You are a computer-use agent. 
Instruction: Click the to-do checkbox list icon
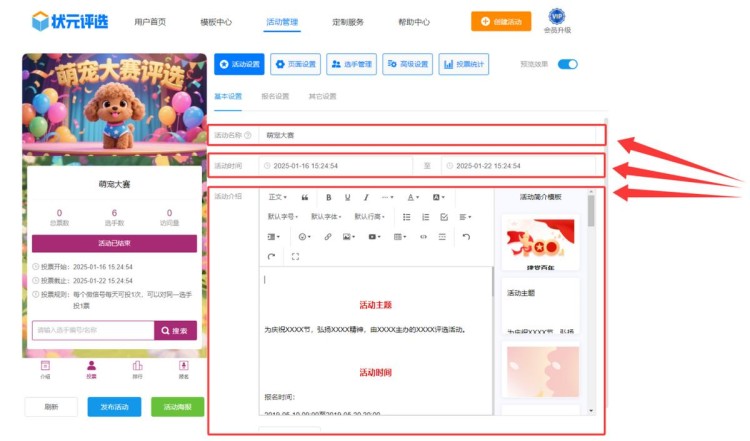(444, 217)
